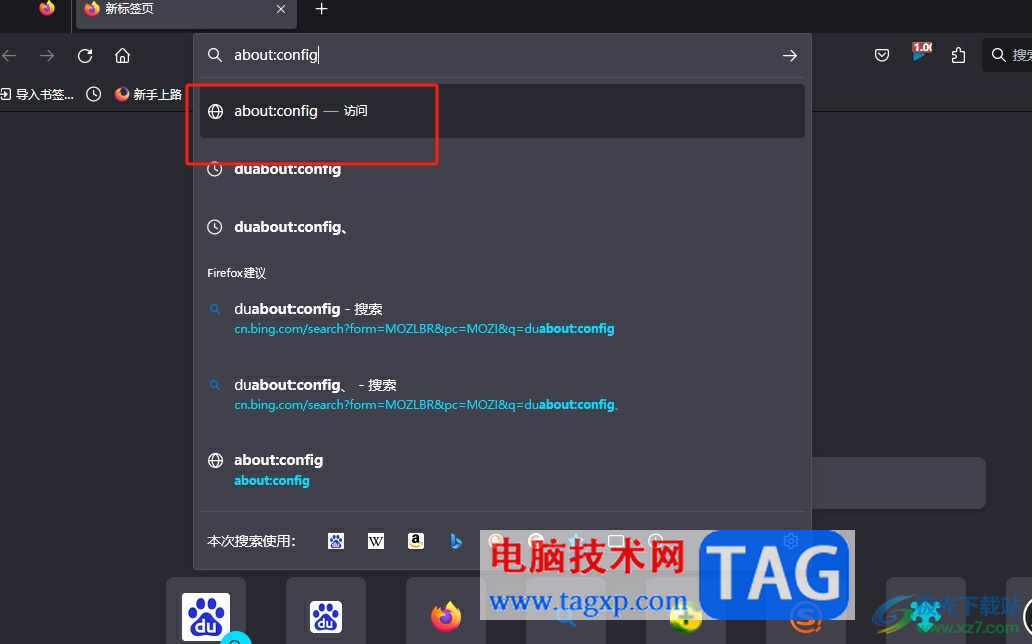This screenshot has height=644, width=1032.
Task: Open a new tab with plus button
Action: (x=321, y=9)
